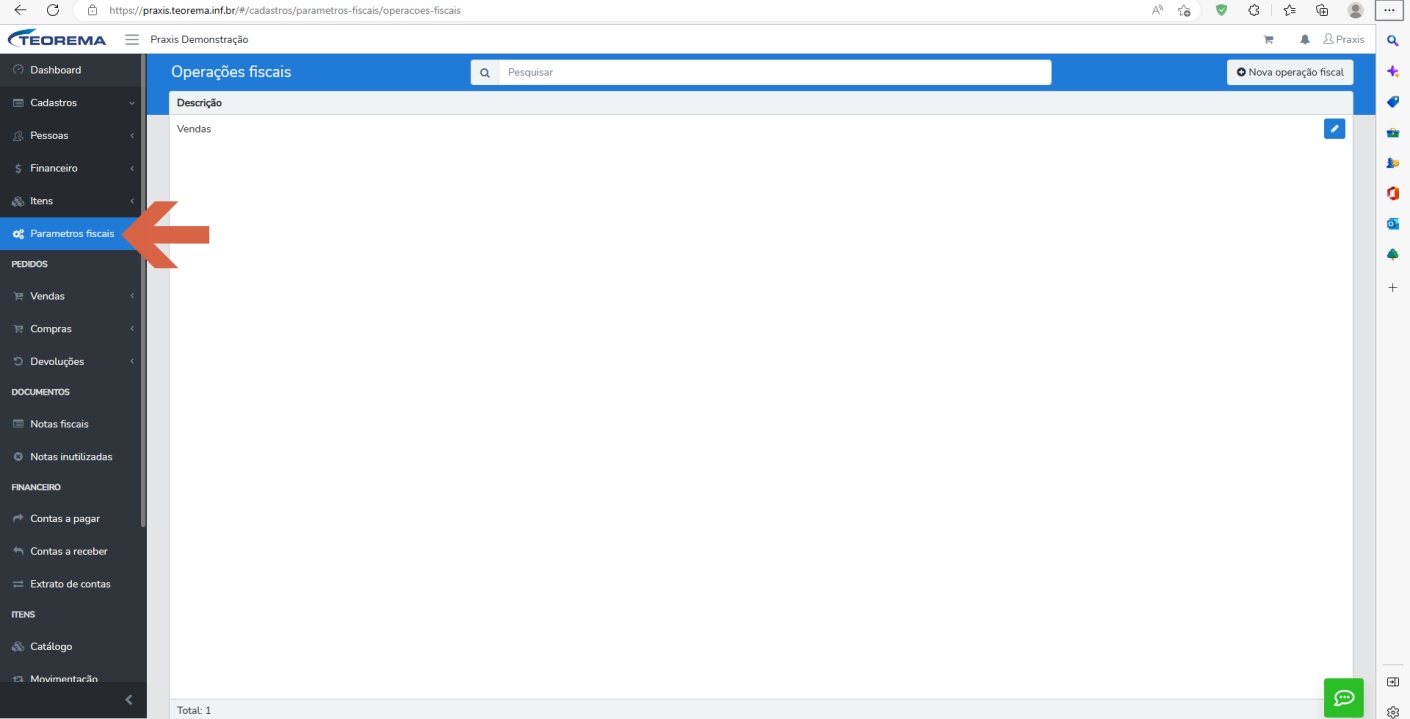Open browser extensions puzzle icon
Screen dimensions: 1410x719
[x=1254, y=10]
